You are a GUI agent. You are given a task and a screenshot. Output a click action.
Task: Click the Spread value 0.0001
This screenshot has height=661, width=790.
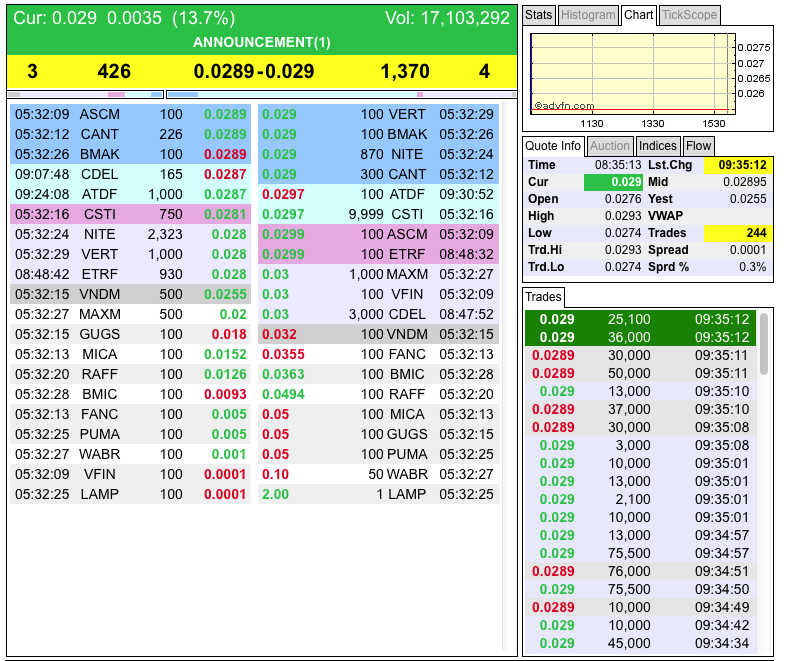click(x=748, y=250)
